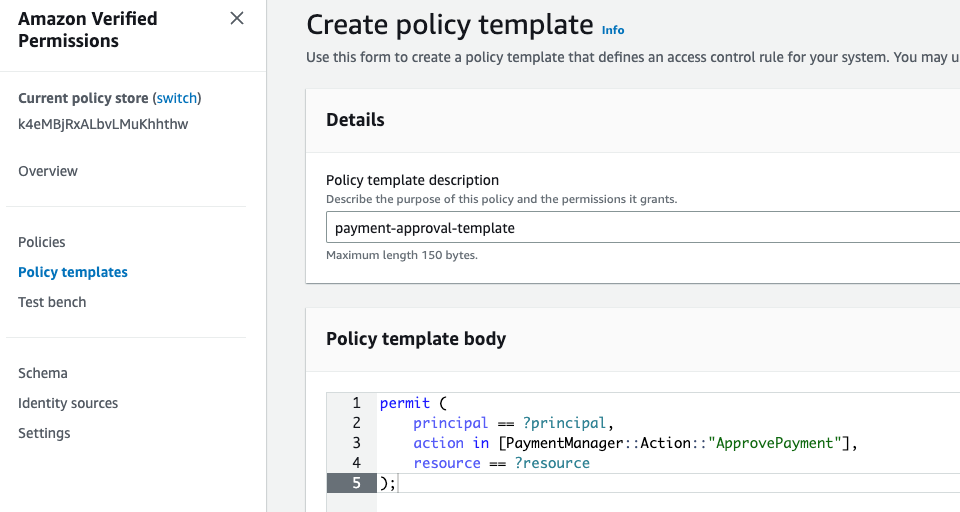
Task: Click the switch policy store link
Action: [x=177, y=98]
